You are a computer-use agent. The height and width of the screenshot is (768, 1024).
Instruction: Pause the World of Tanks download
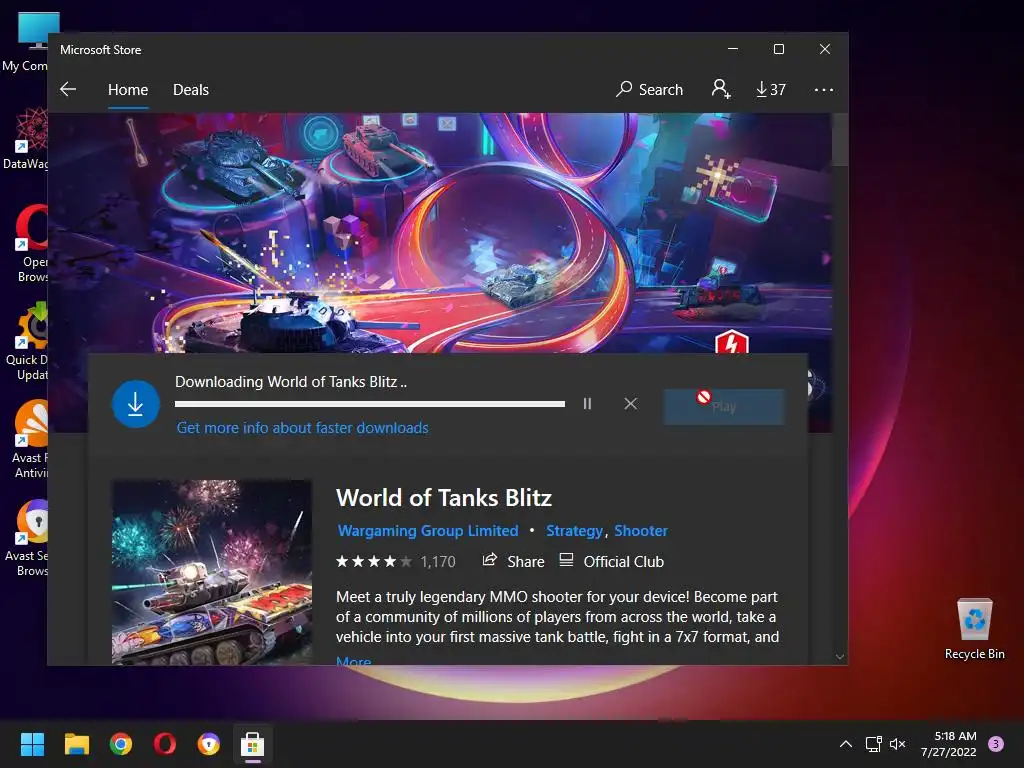tap(587, 404)
